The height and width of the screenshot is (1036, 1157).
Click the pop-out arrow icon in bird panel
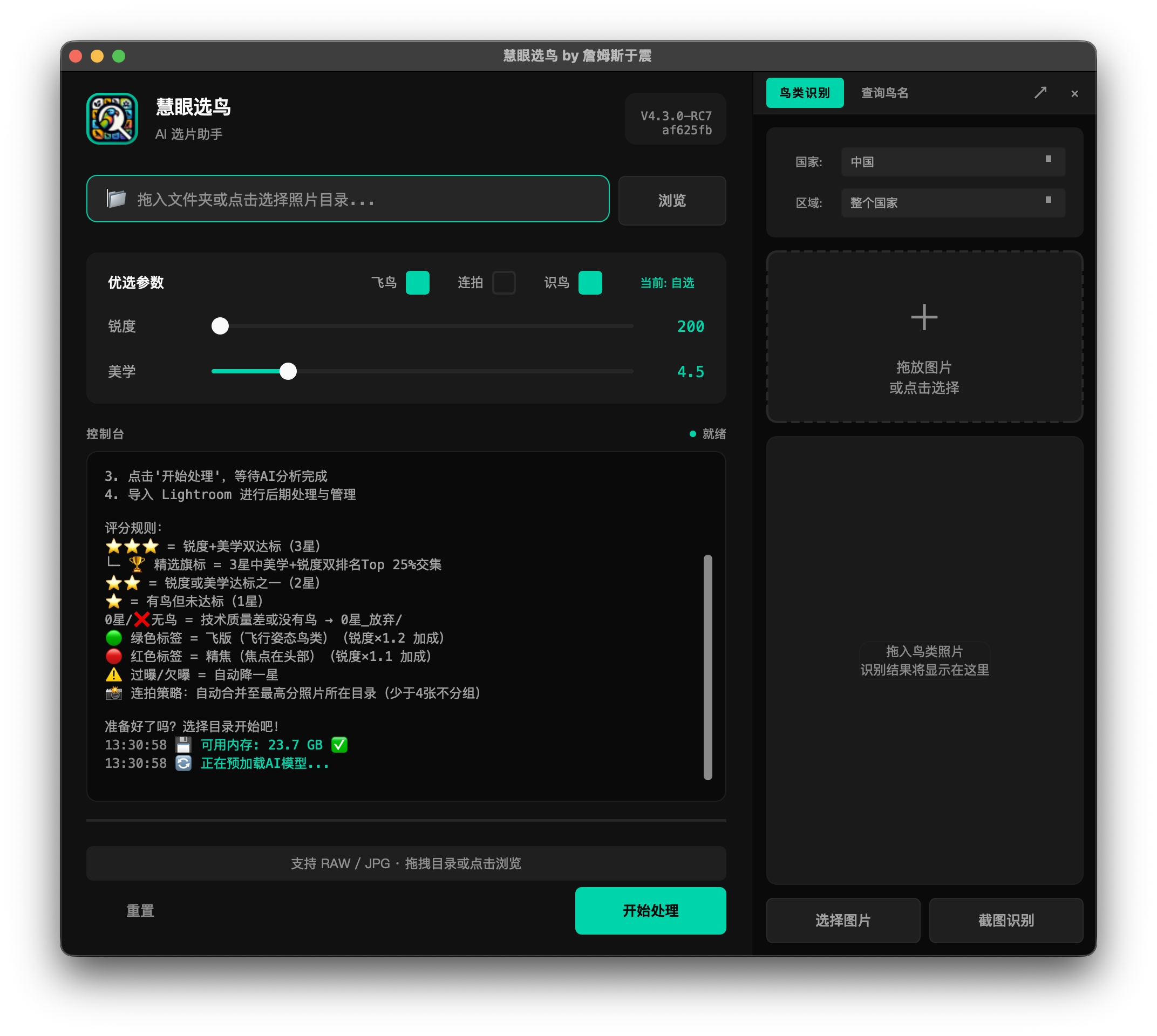[1040, 93]
